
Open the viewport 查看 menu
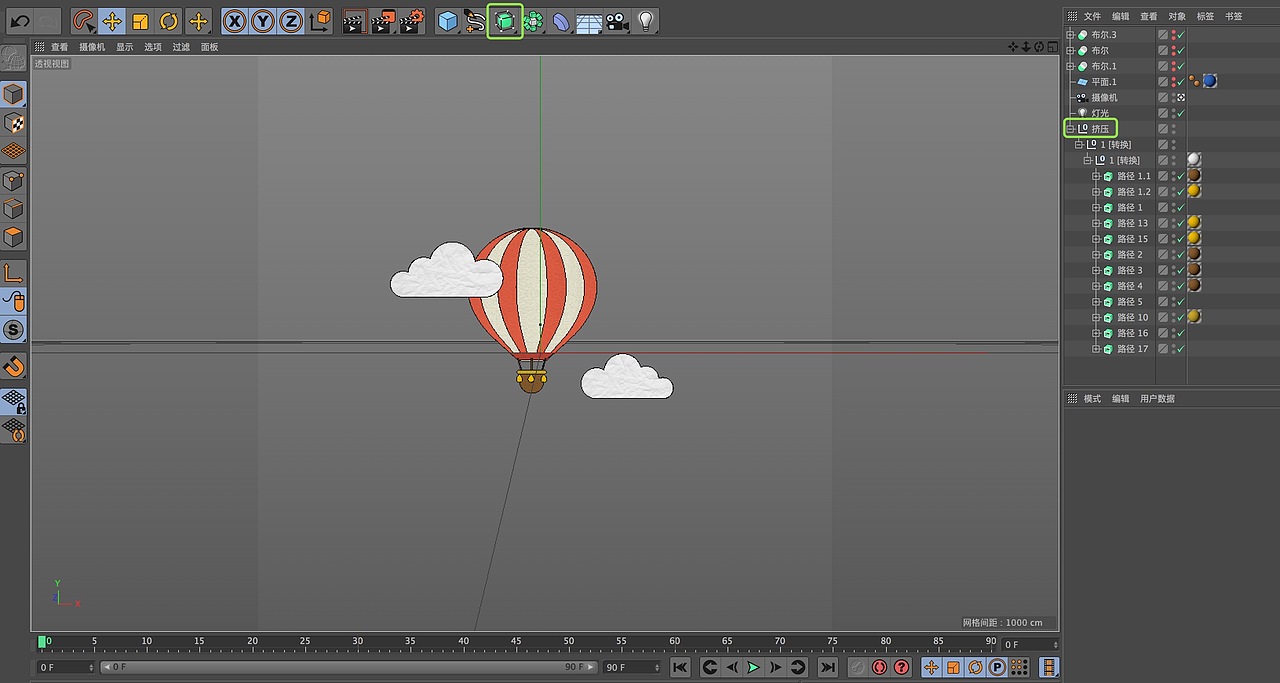tap(60, 47)
